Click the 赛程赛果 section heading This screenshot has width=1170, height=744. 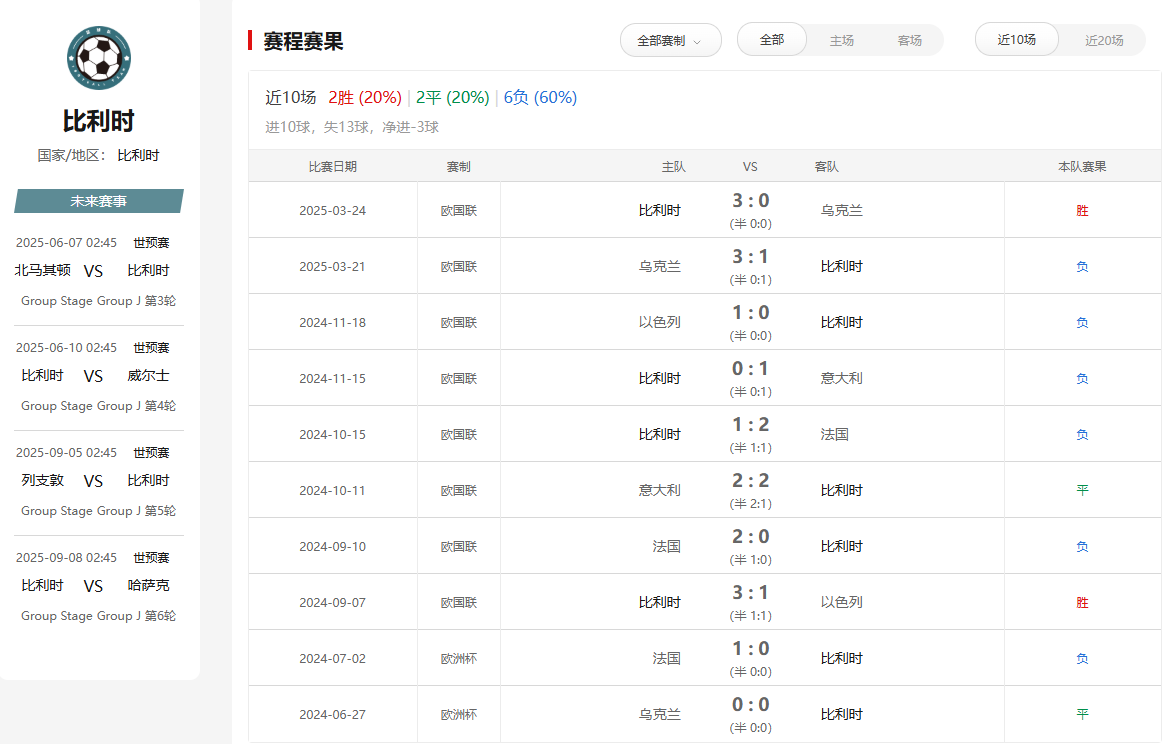click(x=303, y=41)
